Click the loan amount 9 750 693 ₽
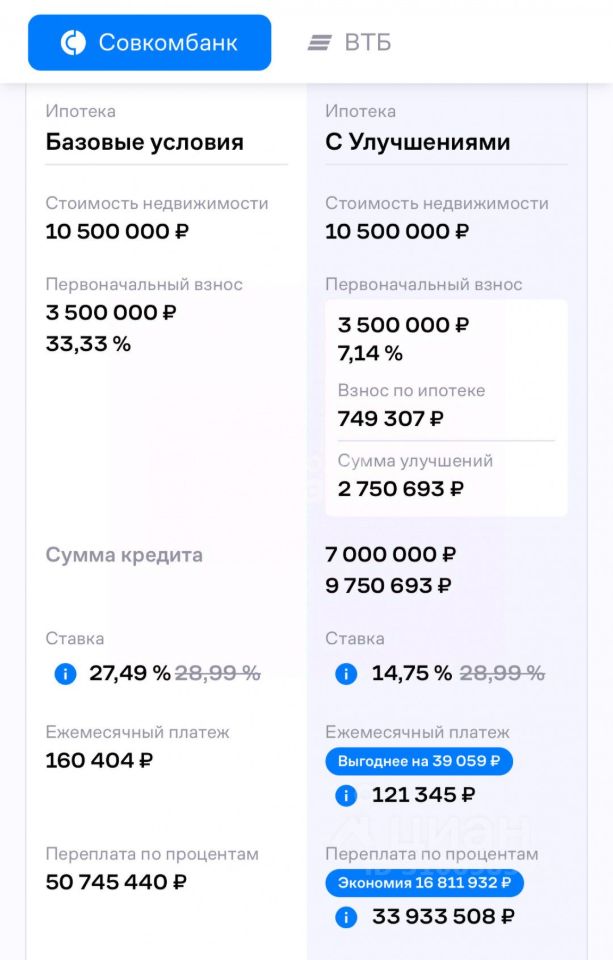Viewport: 613px width, 960px height. (x=388, y=585)
